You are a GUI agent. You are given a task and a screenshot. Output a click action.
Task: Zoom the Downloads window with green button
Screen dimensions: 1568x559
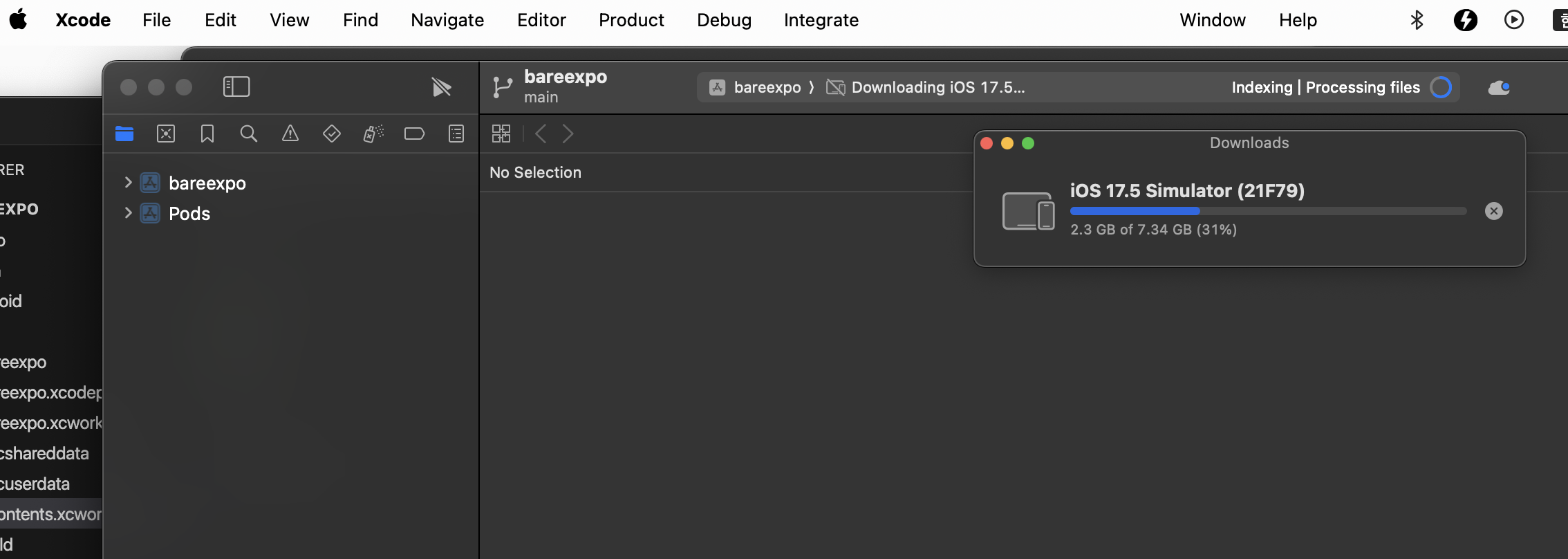point(1028,143)
